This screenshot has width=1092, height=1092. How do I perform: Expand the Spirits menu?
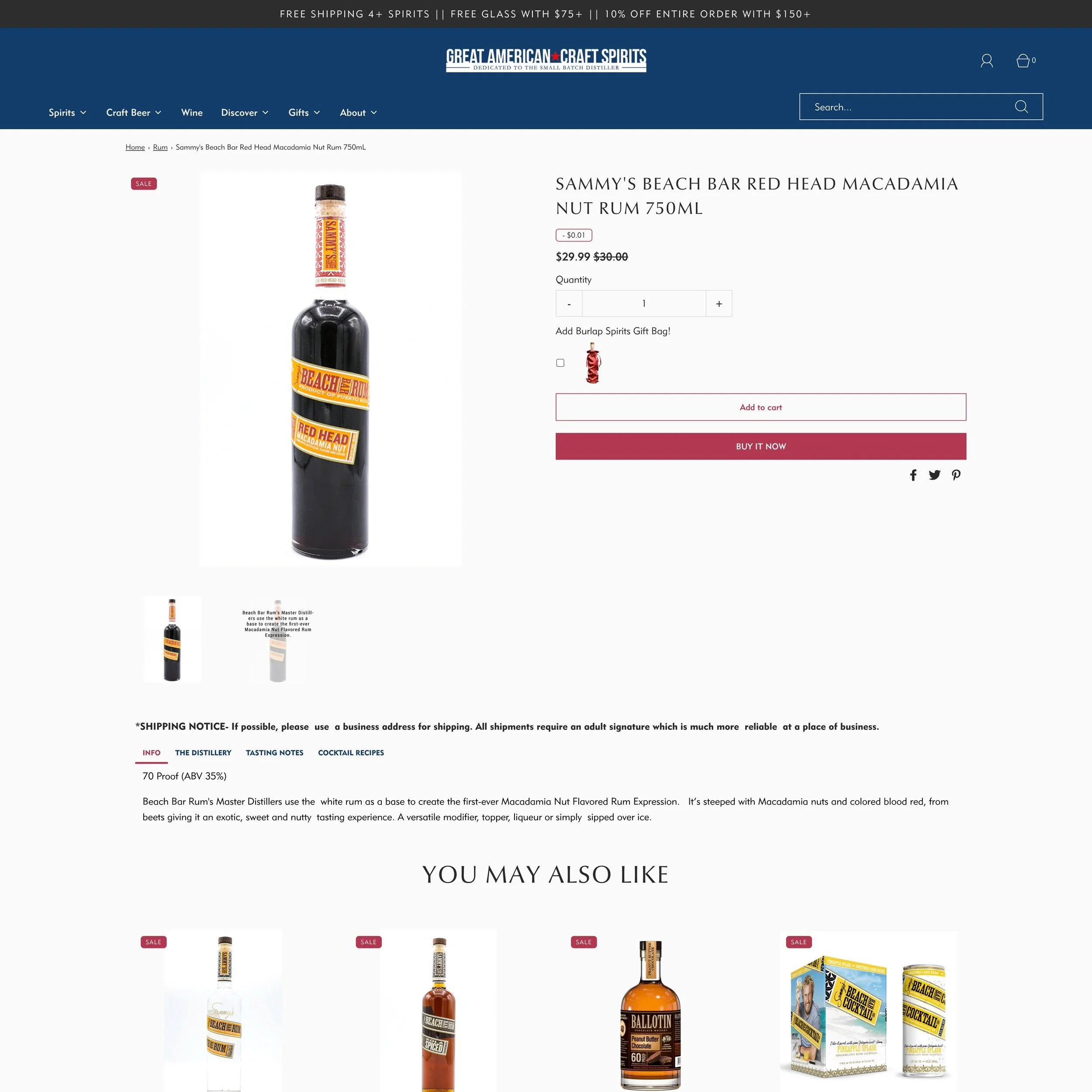click(x=67, y=113)
